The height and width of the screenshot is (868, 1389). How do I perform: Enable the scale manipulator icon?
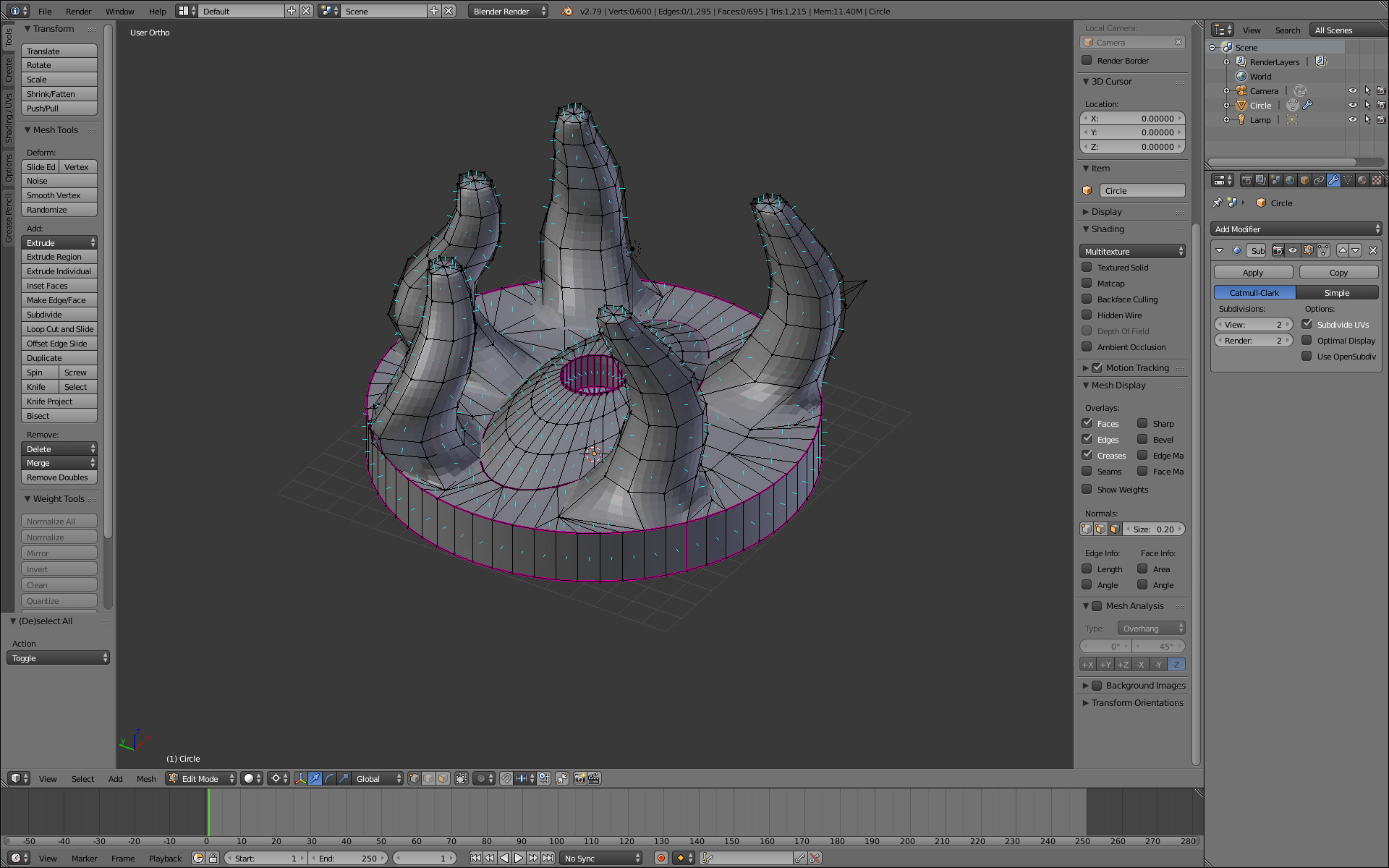coord(344,778)
